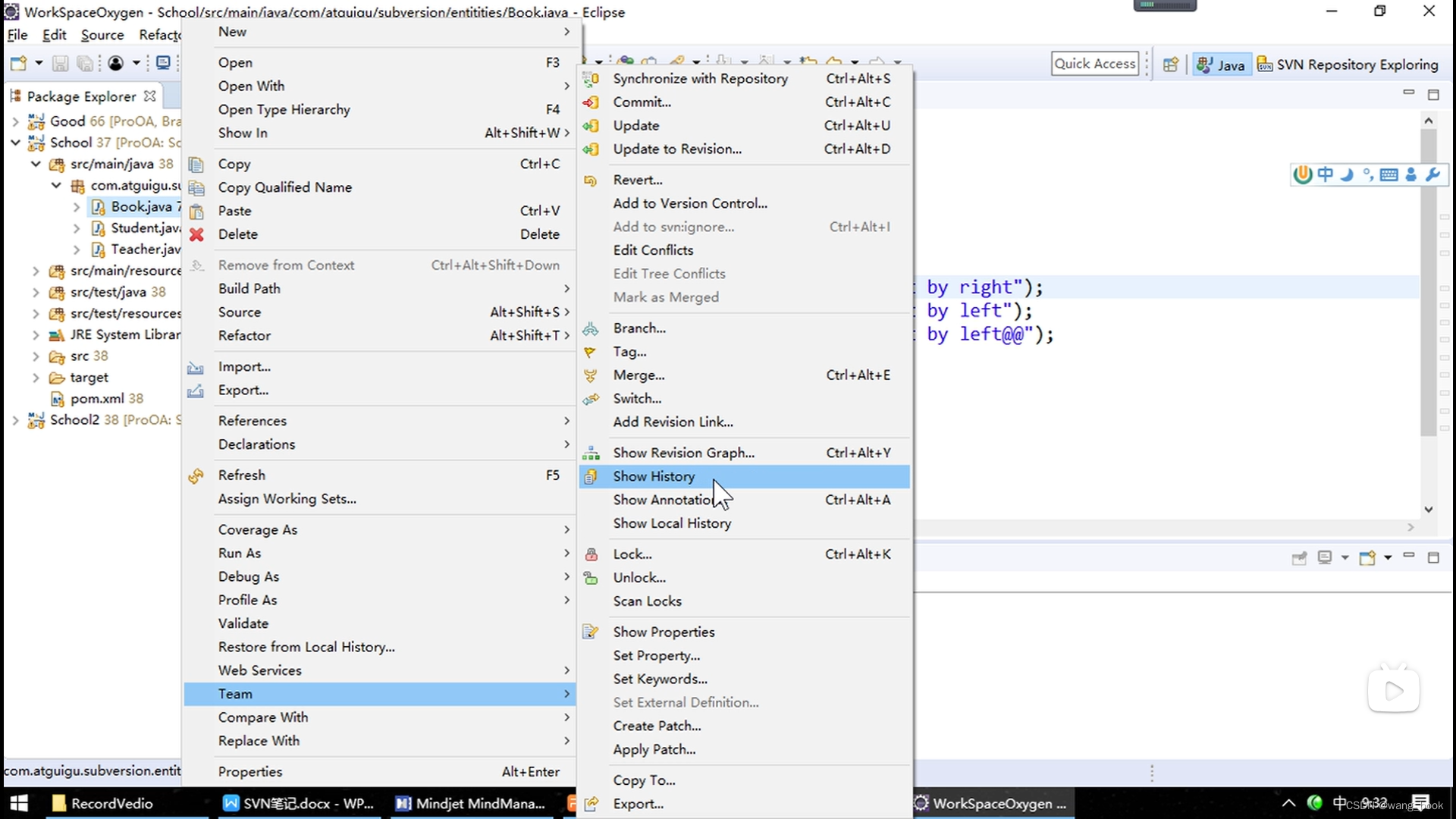This screenshot has height=819, width=1456.
Task: Click the editor scroll down arrow
Action: [1429, 510]
